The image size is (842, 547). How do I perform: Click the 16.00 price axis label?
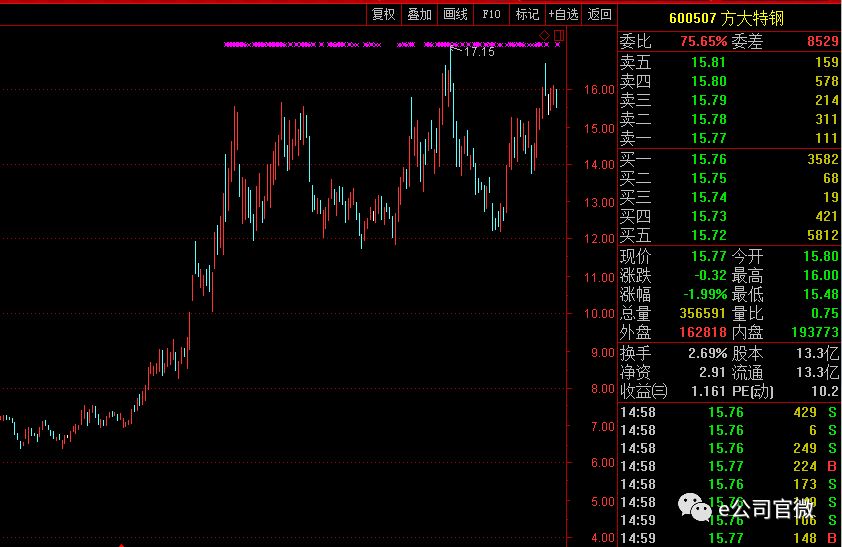(600, 90)
